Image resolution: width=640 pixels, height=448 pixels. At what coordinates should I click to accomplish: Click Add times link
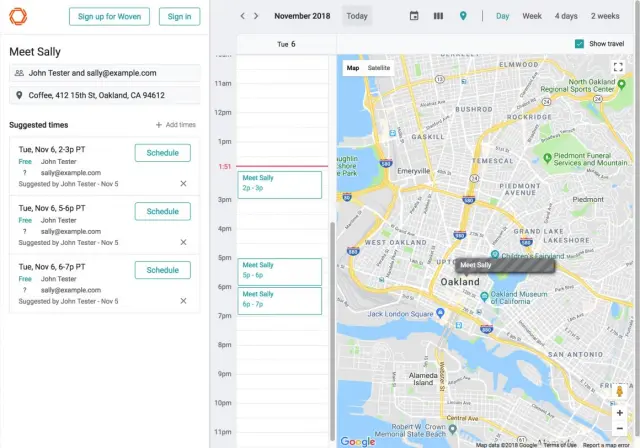coord(175,125)
